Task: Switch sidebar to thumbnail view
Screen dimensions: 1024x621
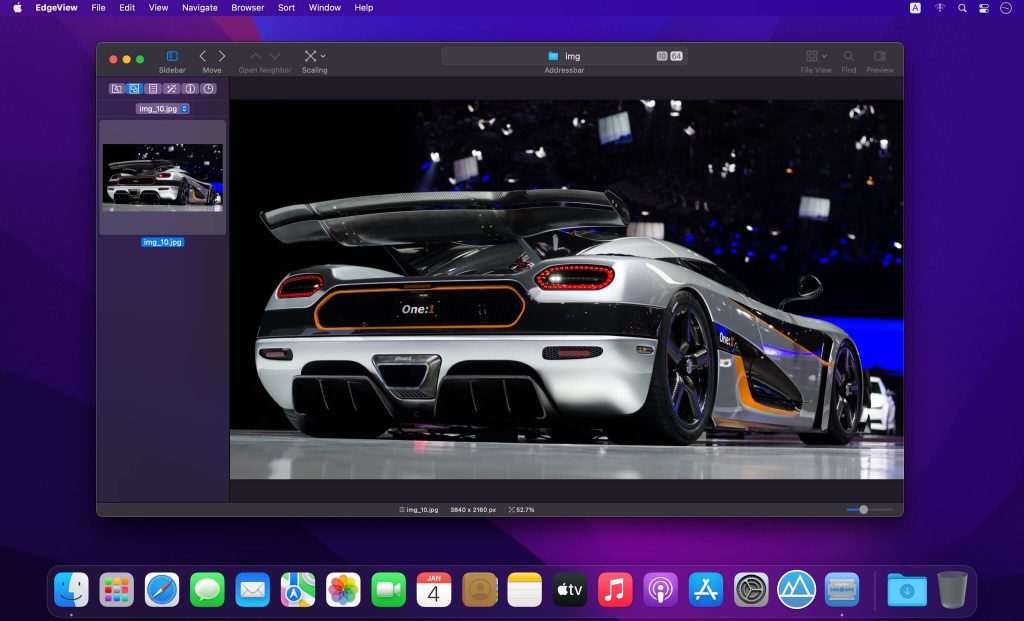Action: 135,88
